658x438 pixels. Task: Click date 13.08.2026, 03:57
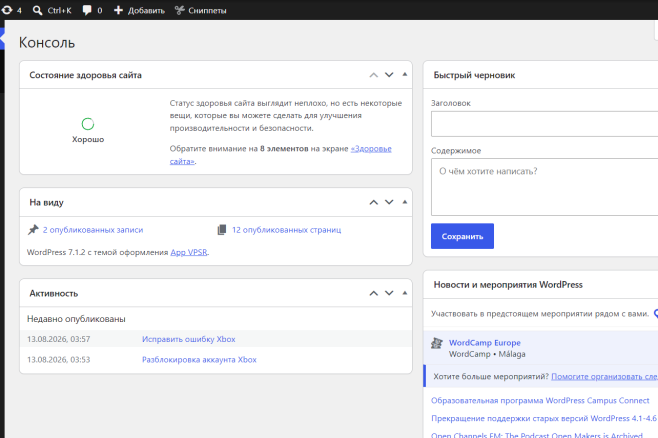point(58,339)
